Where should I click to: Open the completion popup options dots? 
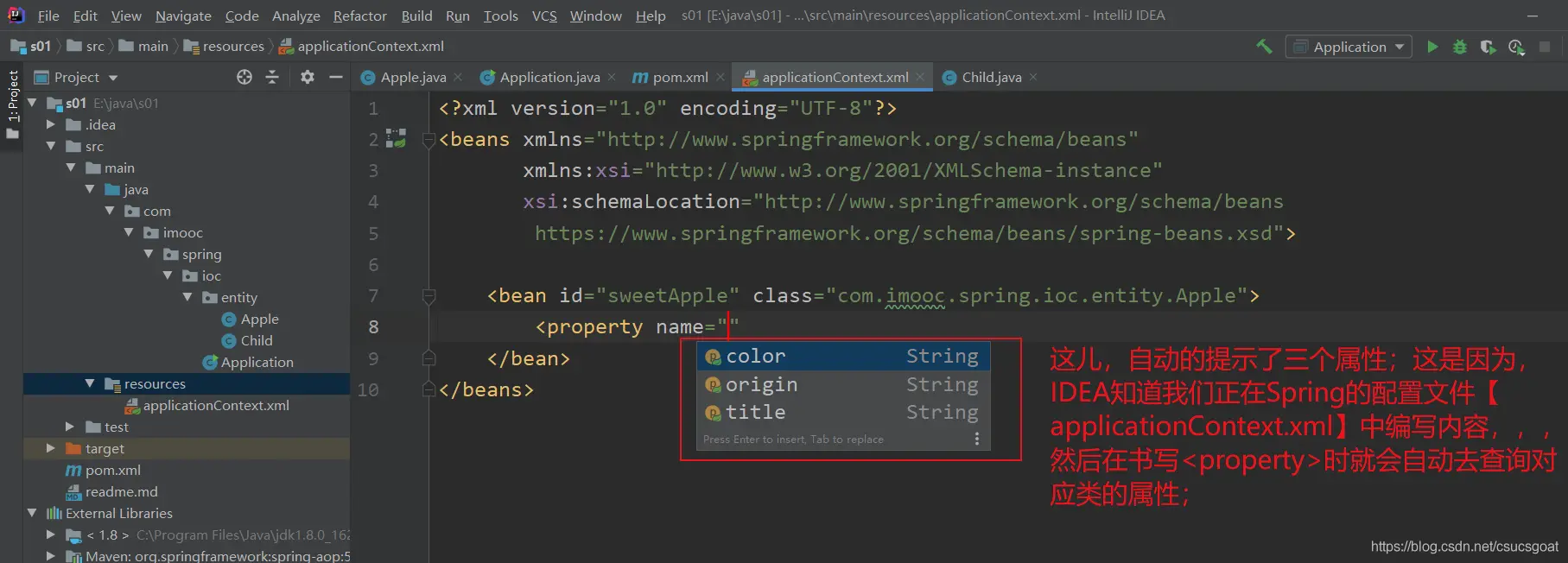977,439
